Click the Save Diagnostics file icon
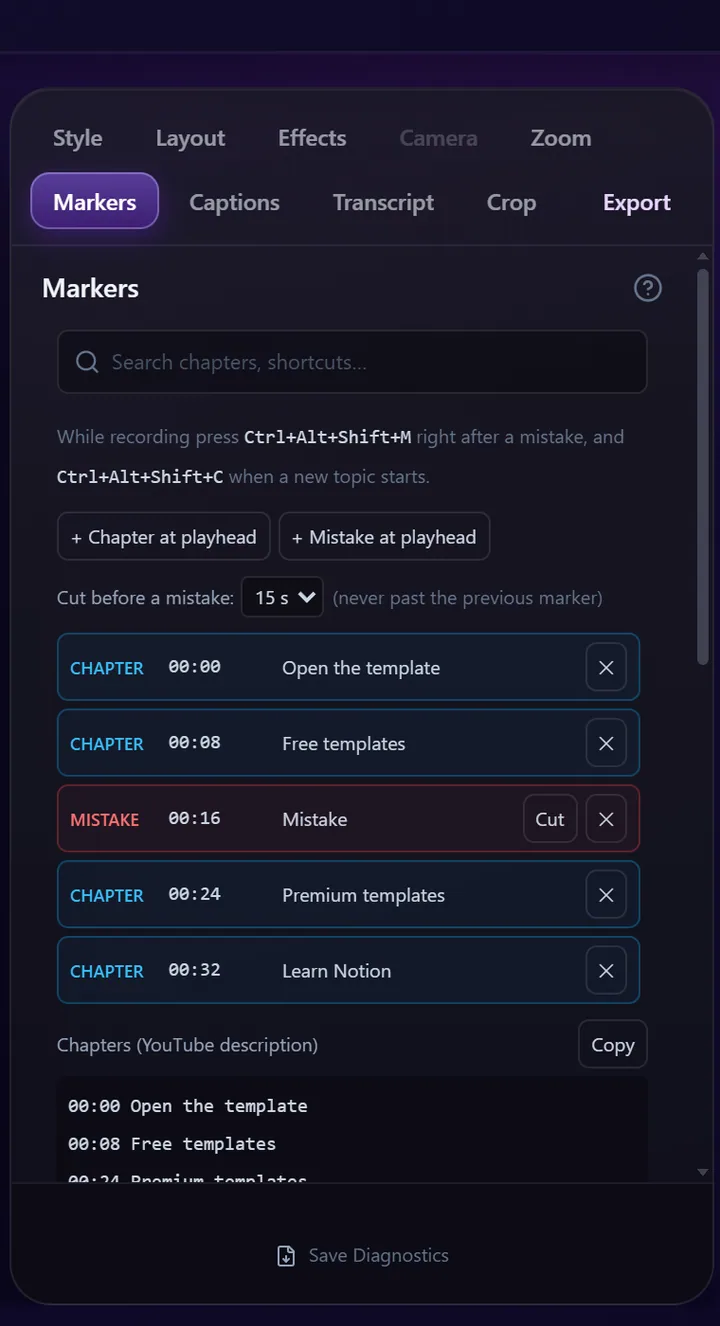The image size is (720, 1326). coord(286,1256)
